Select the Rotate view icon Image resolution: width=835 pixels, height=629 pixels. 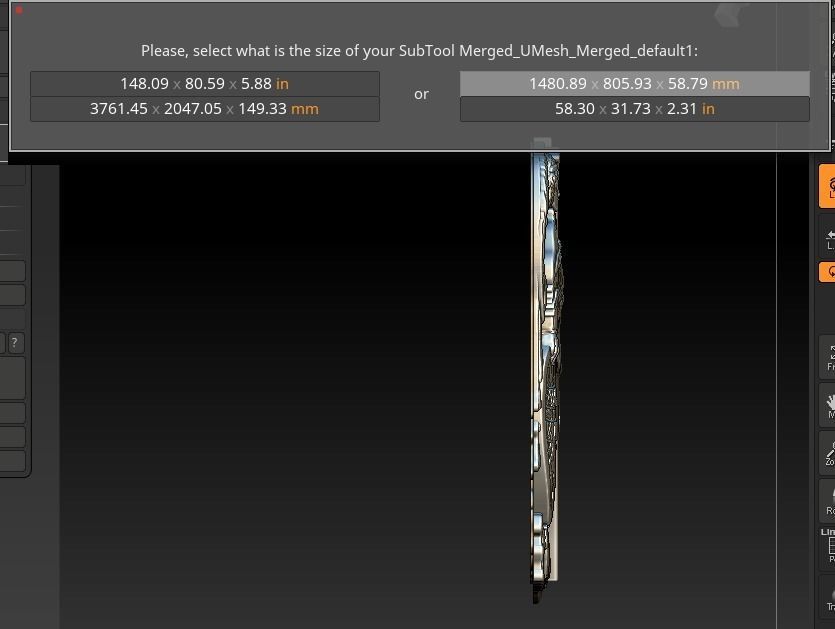pos(828,501)
